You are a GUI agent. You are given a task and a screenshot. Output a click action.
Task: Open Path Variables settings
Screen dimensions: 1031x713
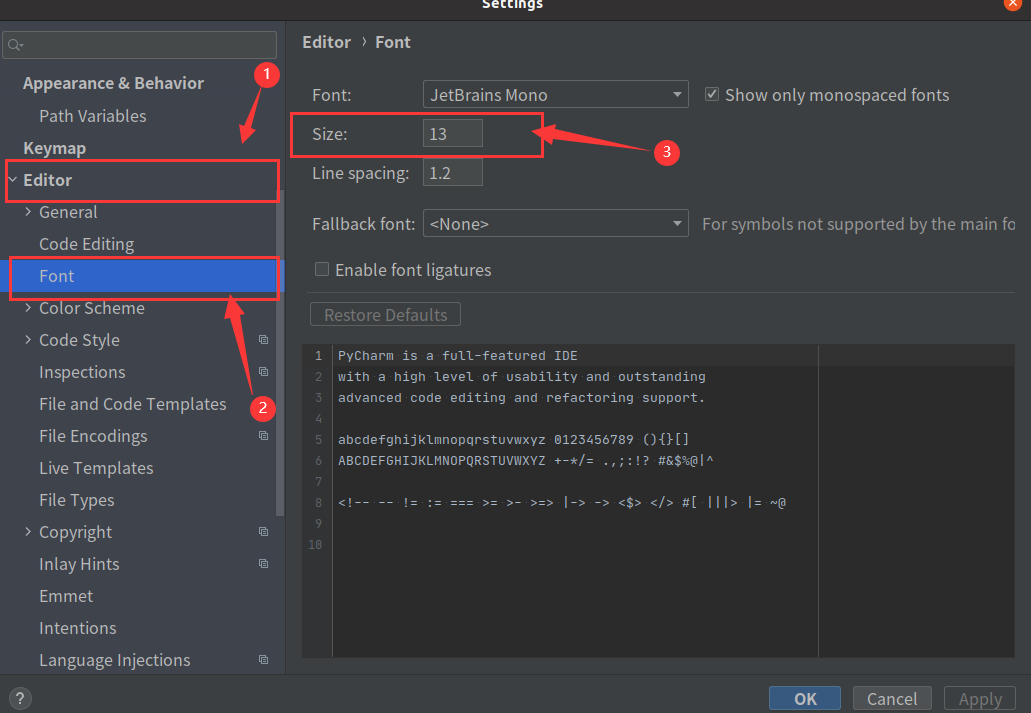(x=93, y=116)
